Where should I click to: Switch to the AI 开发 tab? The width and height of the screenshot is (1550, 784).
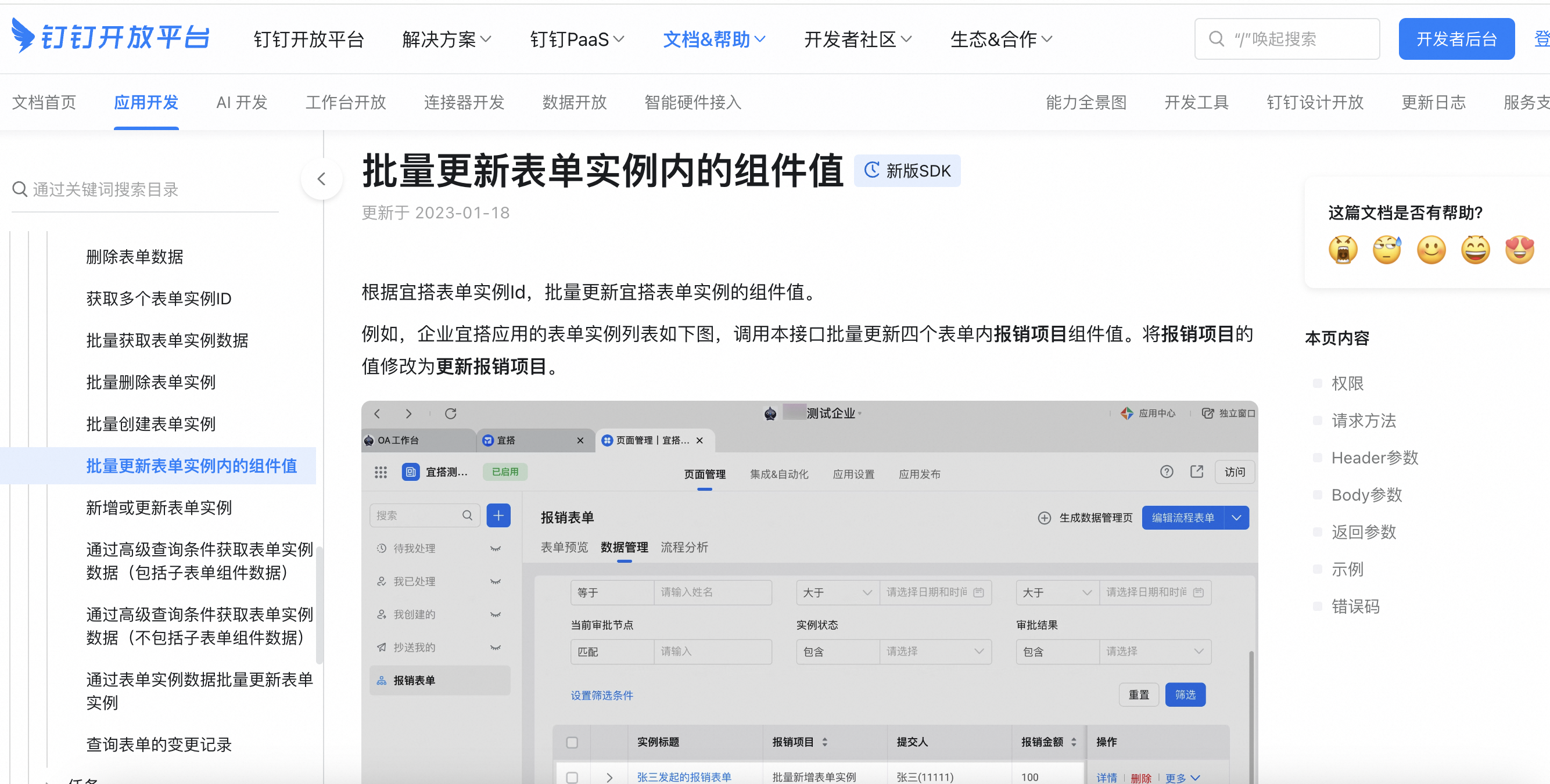click(242, 102)
